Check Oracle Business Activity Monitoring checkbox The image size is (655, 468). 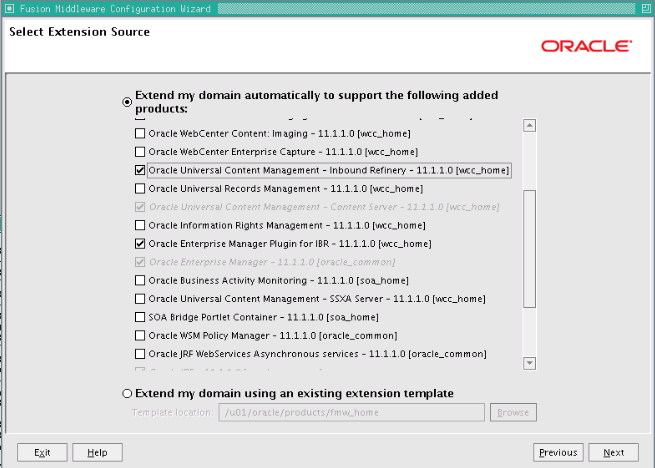pyautogui.click(x=140, y=280)
